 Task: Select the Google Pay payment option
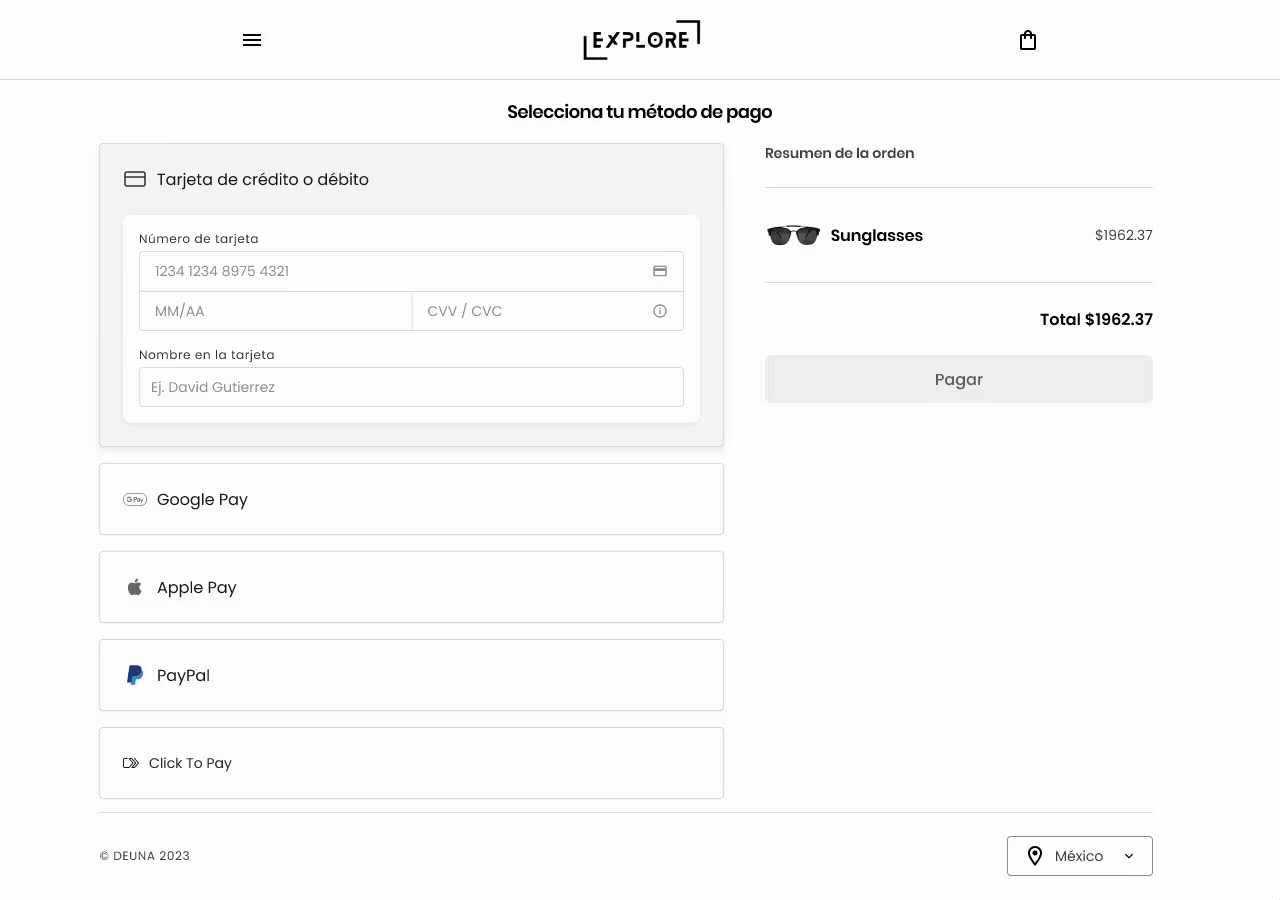coord(411,499)
